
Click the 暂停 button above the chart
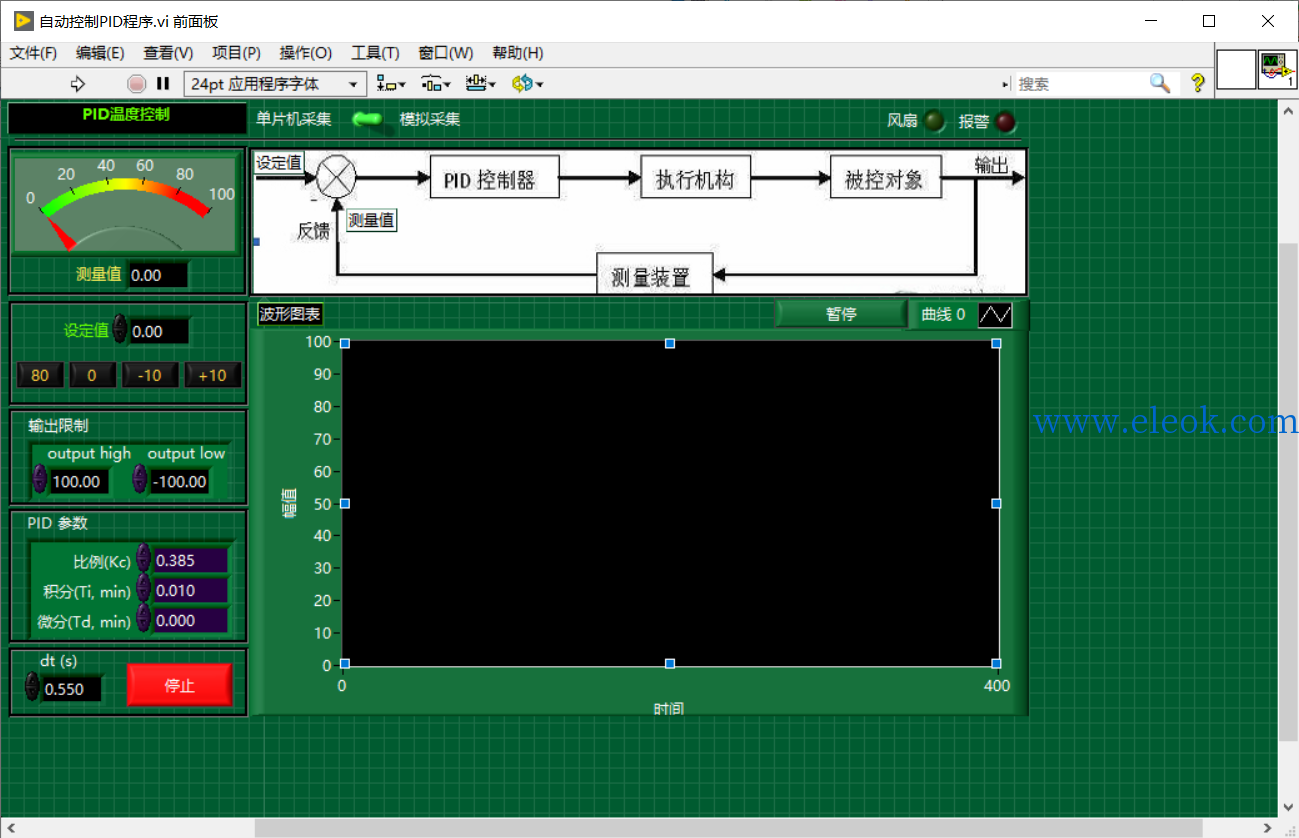coord(841,314)
